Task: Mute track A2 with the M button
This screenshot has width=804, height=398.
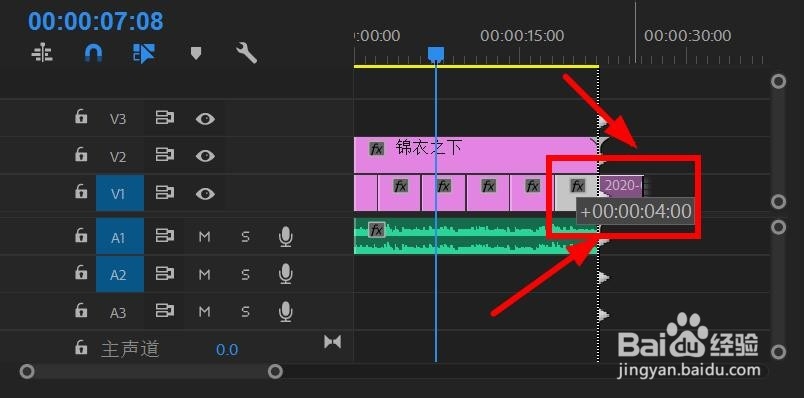Action: (205, 274)
